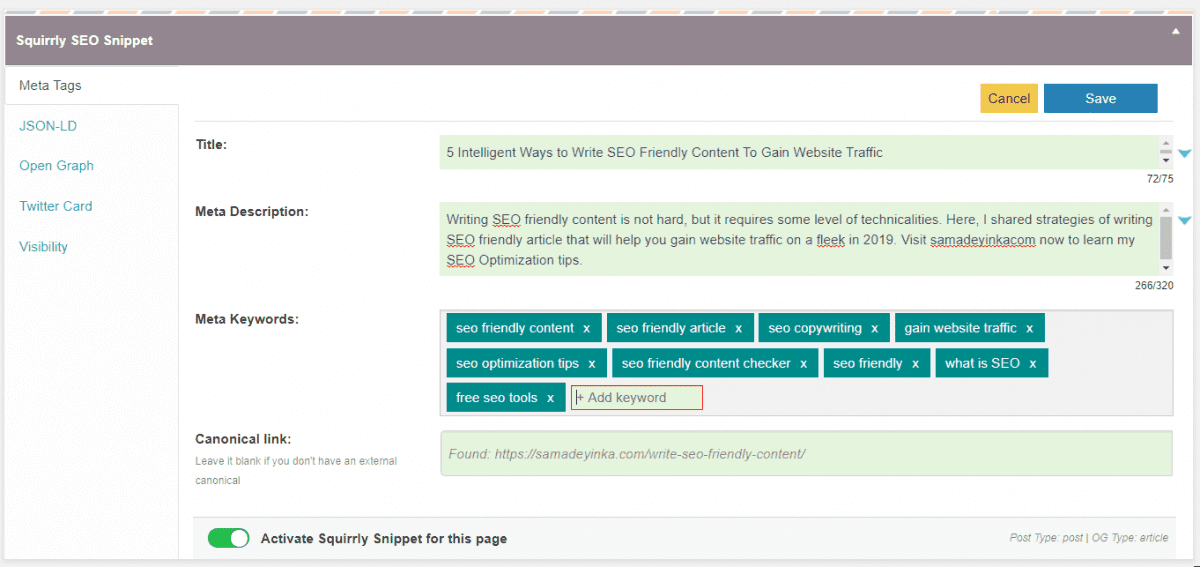Remove the 'seo friendly content checker' tag

pos(804,364)
